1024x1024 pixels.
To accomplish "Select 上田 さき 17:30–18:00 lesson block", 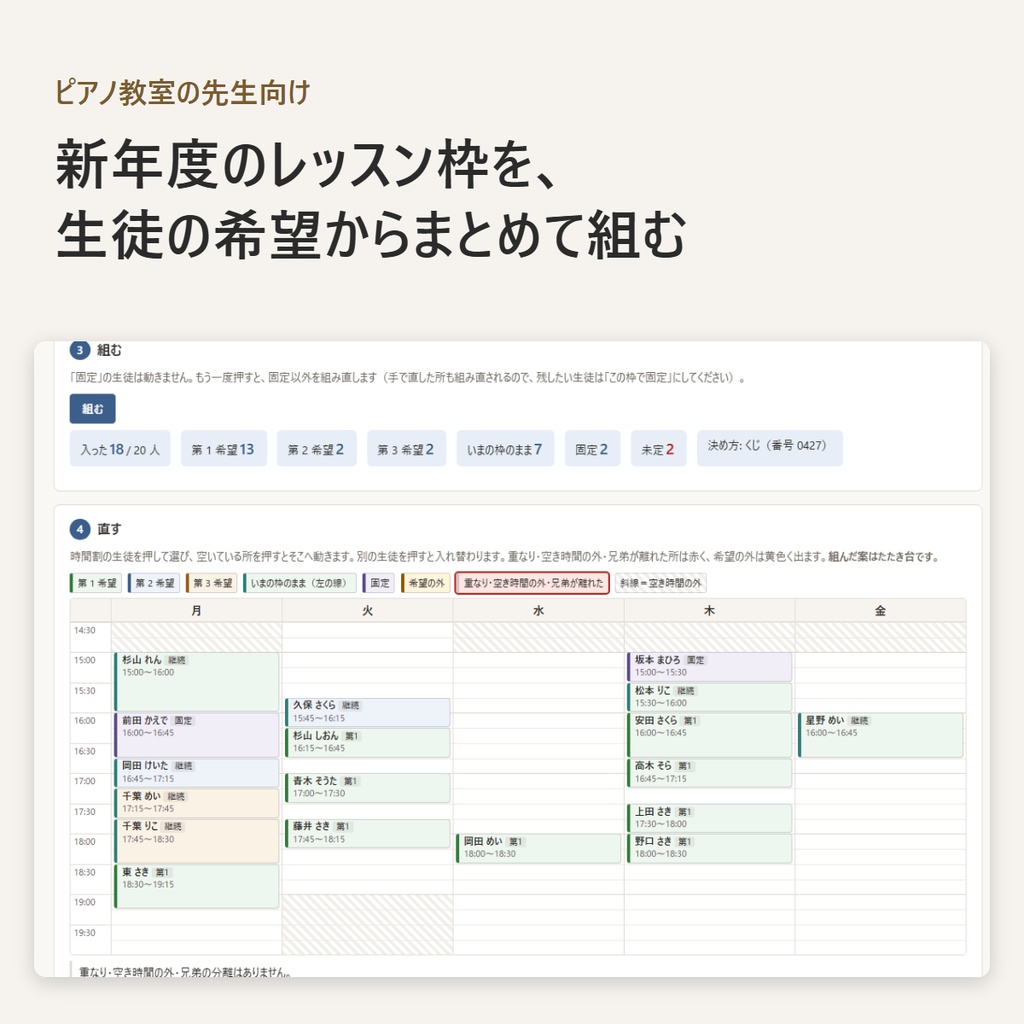I will [710, 818].
